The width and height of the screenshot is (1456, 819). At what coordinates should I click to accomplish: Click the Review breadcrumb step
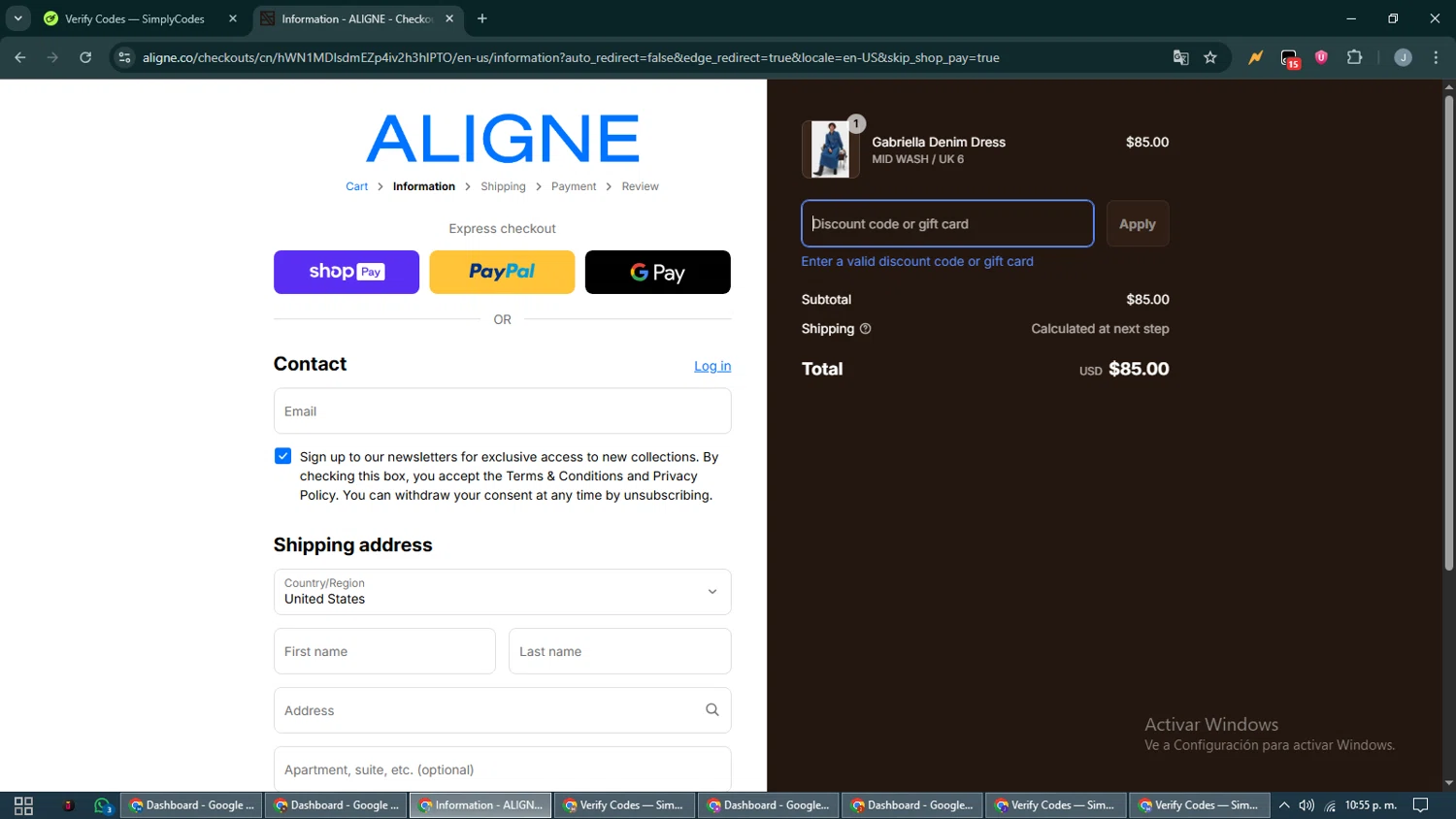640,186
